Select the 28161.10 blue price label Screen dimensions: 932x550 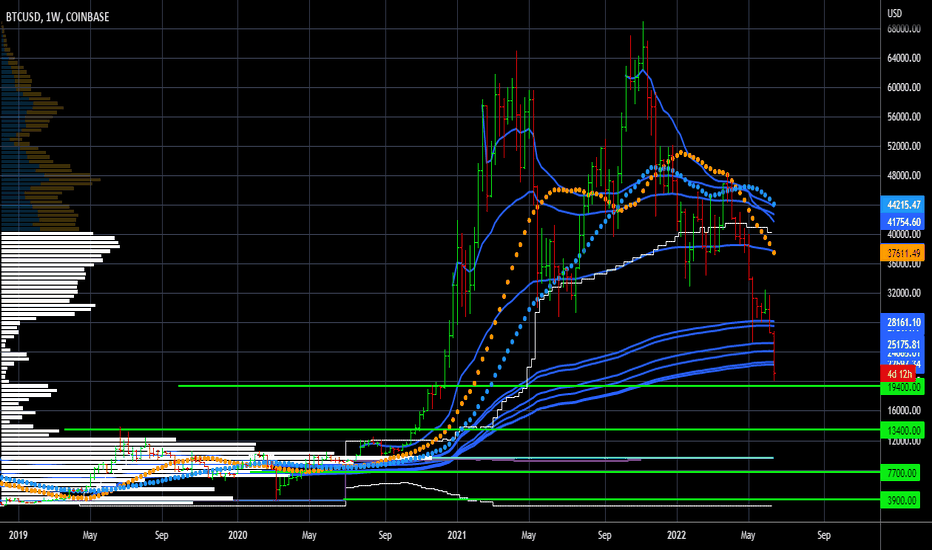pyautogui.click(x=903, y=322)
